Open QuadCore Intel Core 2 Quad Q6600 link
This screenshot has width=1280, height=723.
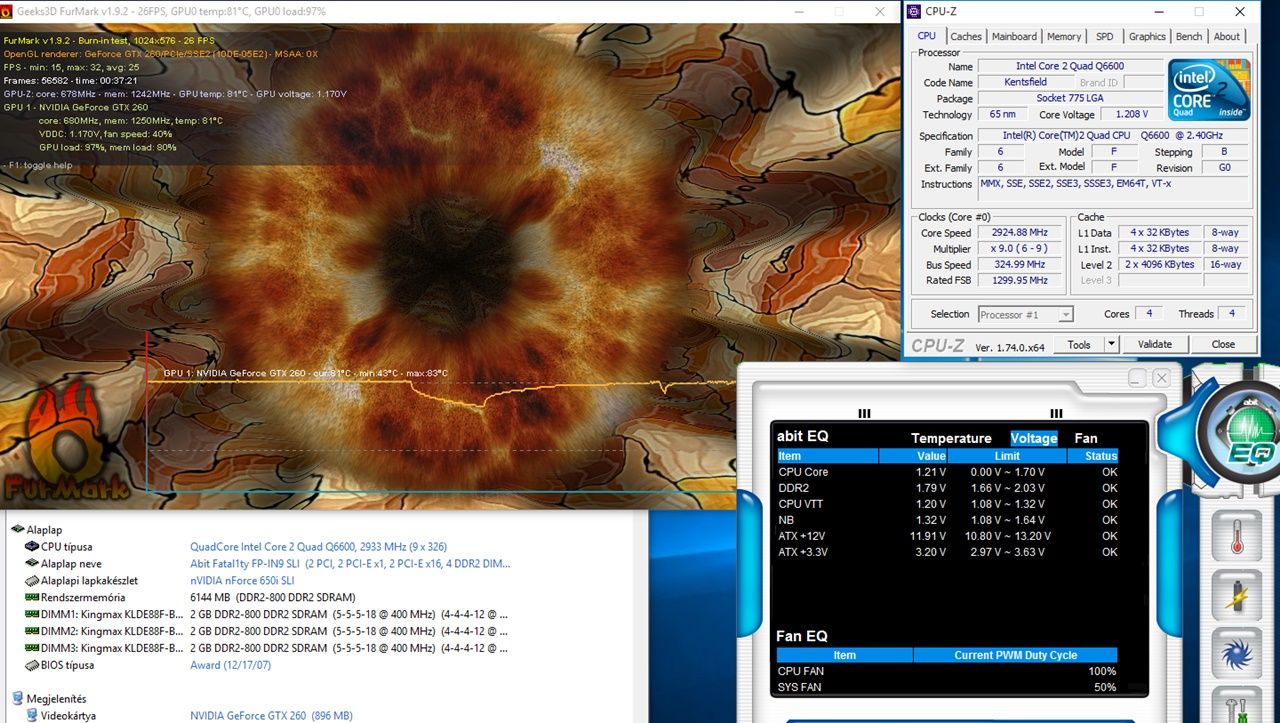tap(318, 547)
